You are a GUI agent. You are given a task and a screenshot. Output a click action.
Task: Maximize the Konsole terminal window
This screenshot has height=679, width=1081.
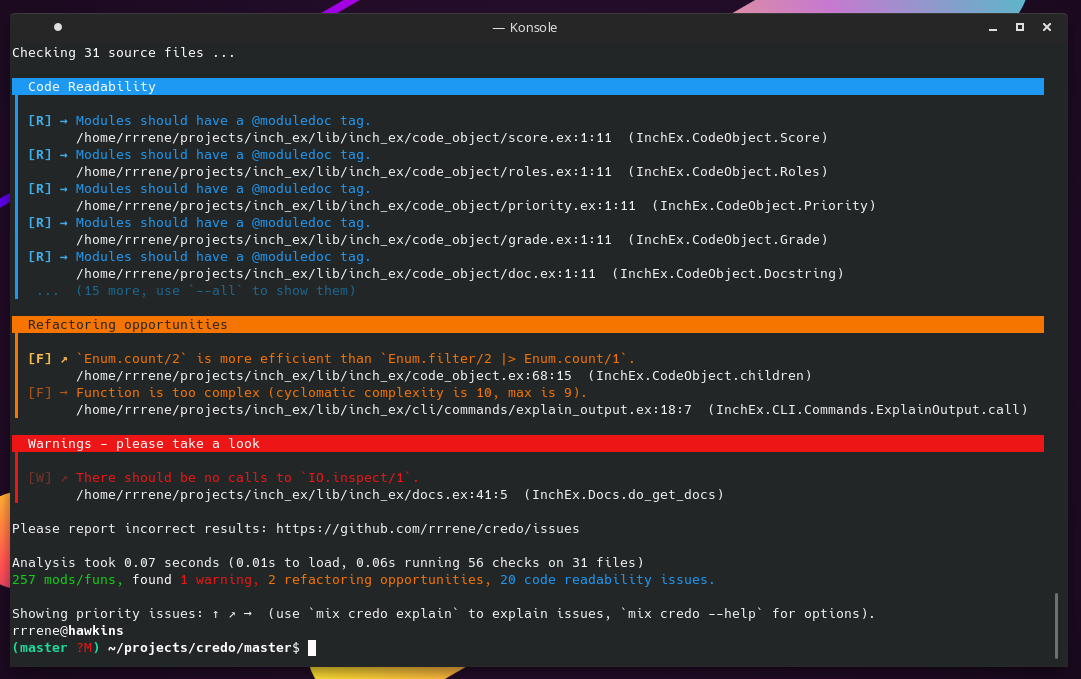pos(1019,27)
